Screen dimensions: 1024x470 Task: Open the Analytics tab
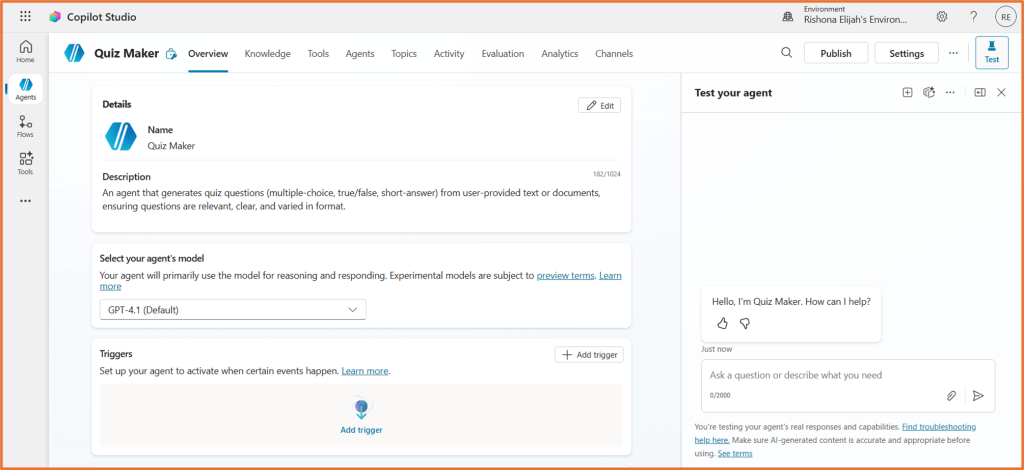pyautogui.click(x=559, y=54)
